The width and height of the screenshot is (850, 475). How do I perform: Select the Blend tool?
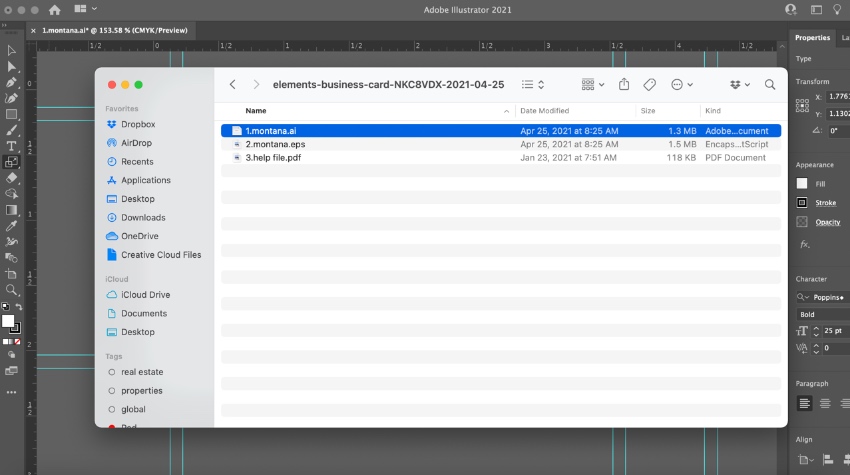(11, 258)
